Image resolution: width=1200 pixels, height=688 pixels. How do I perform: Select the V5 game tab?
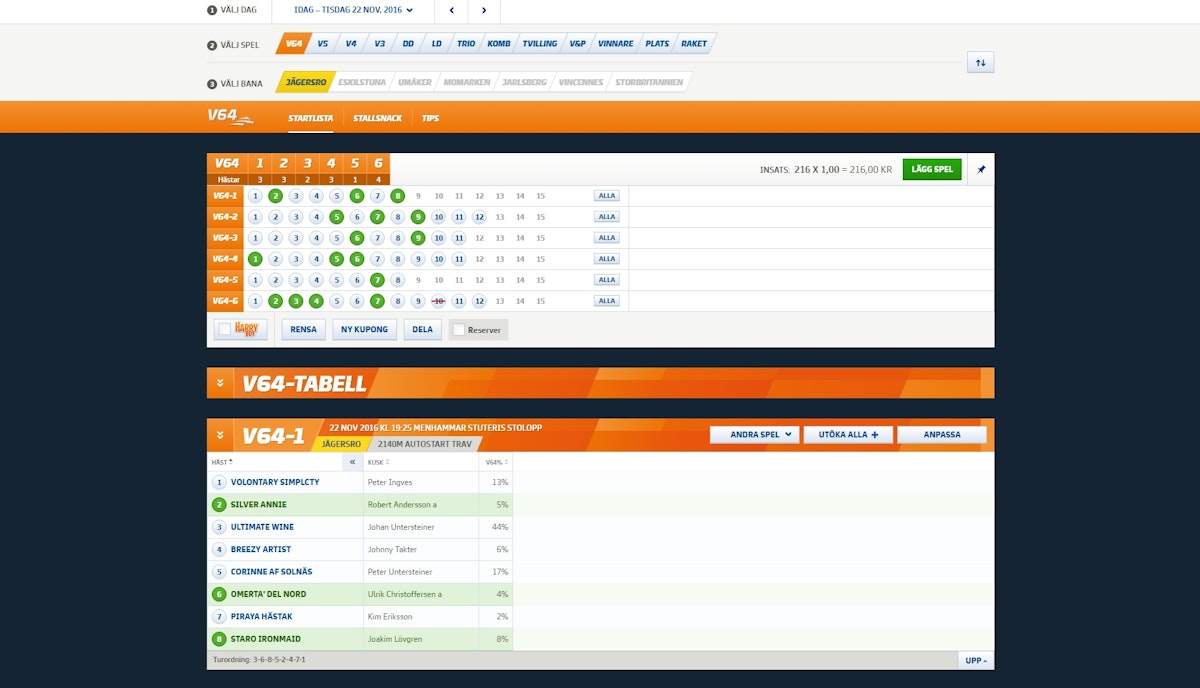click(x=322, y=44)
